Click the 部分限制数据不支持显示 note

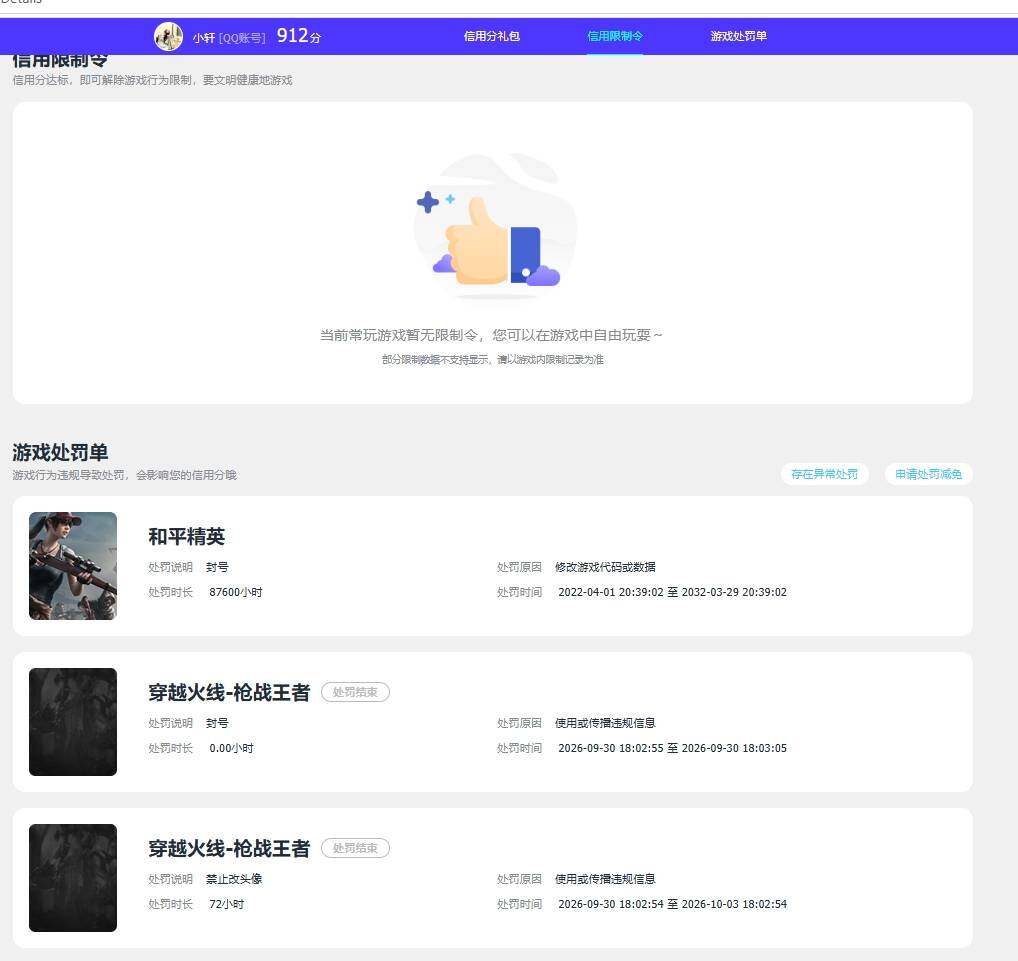pos(493,359)
